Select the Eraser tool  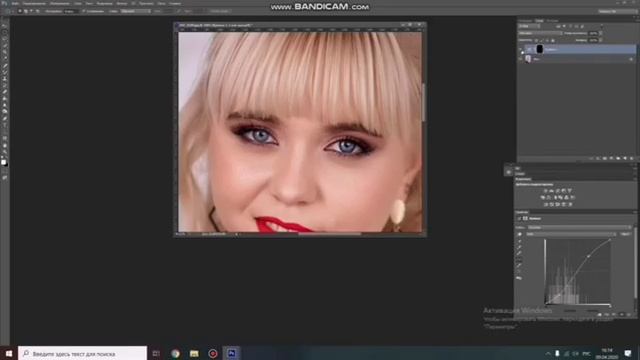click(4, 92)
